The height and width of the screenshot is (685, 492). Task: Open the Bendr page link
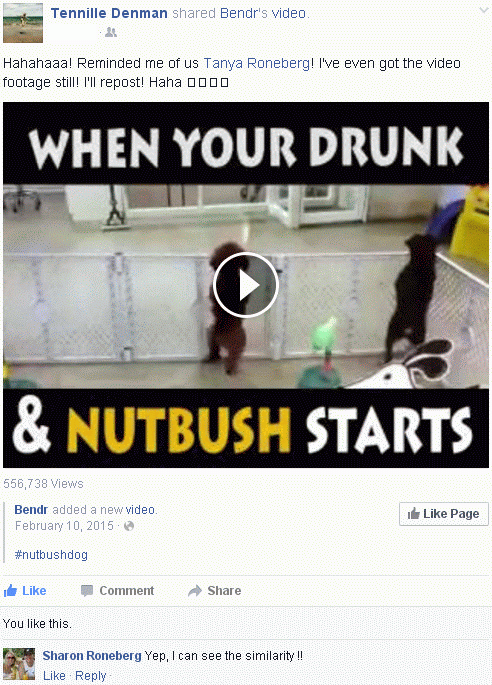(31, 509)
